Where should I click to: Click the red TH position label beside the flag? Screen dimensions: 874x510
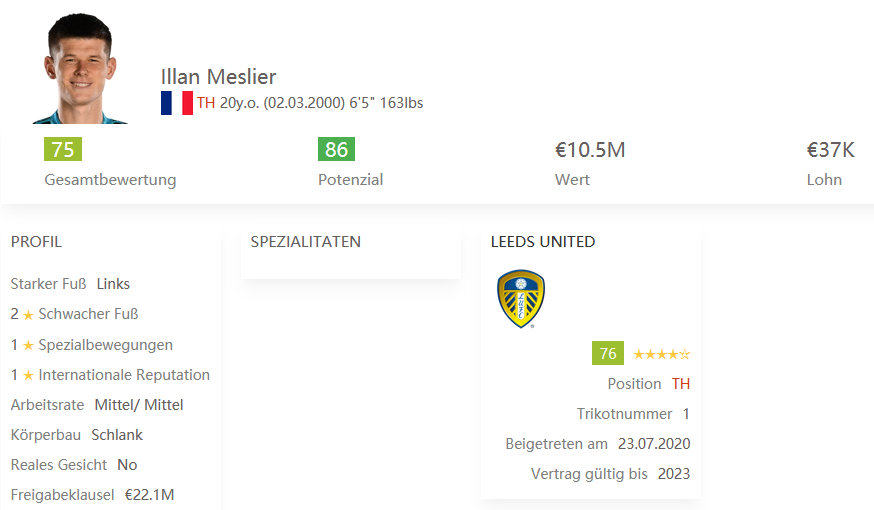click(x=206, y=103)
